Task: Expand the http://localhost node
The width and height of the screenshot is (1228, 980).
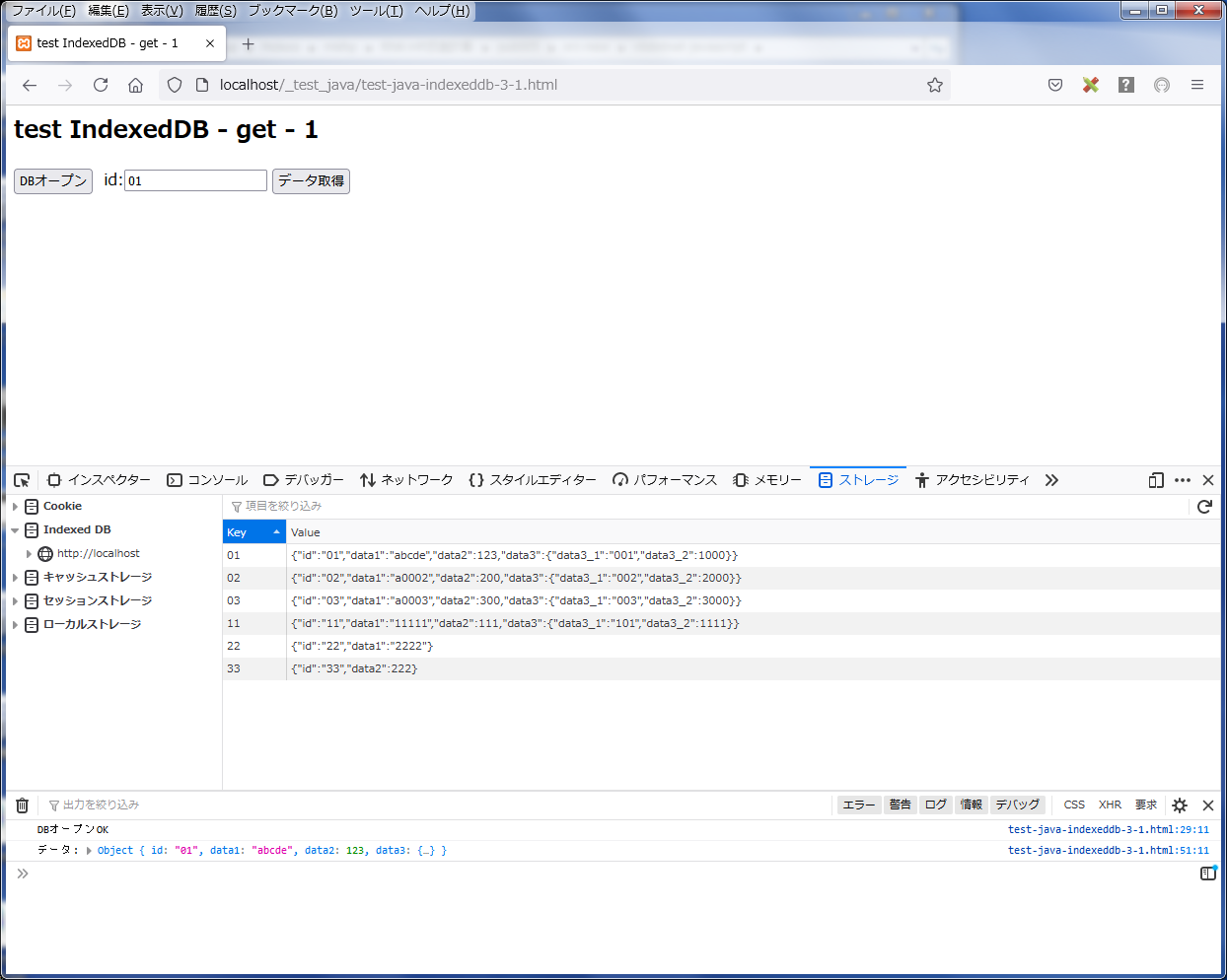Action: click(29, 554)
